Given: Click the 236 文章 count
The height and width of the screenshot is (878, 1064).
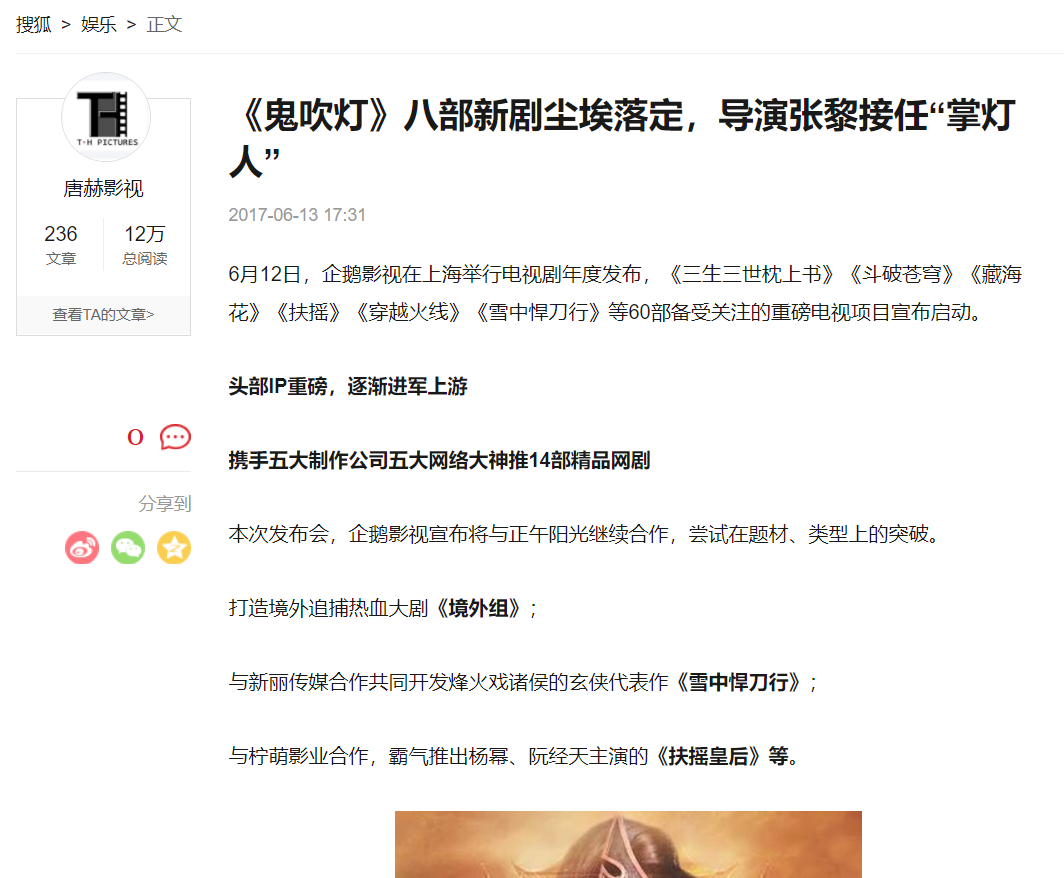Looking at the screenshot, I should 61,244.
